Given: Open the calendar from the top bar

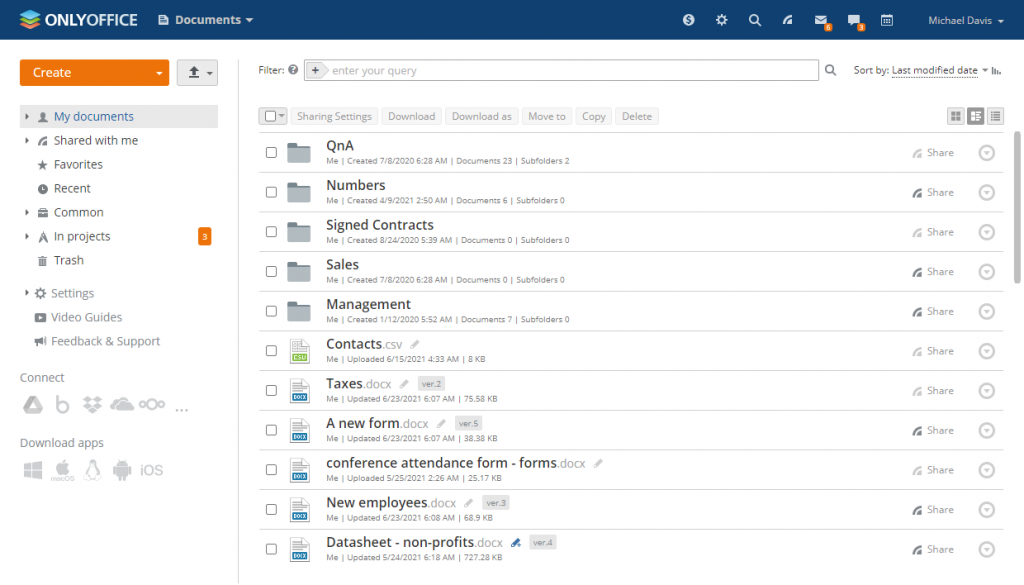Looking at the screenshot, I should coord(887,19).
